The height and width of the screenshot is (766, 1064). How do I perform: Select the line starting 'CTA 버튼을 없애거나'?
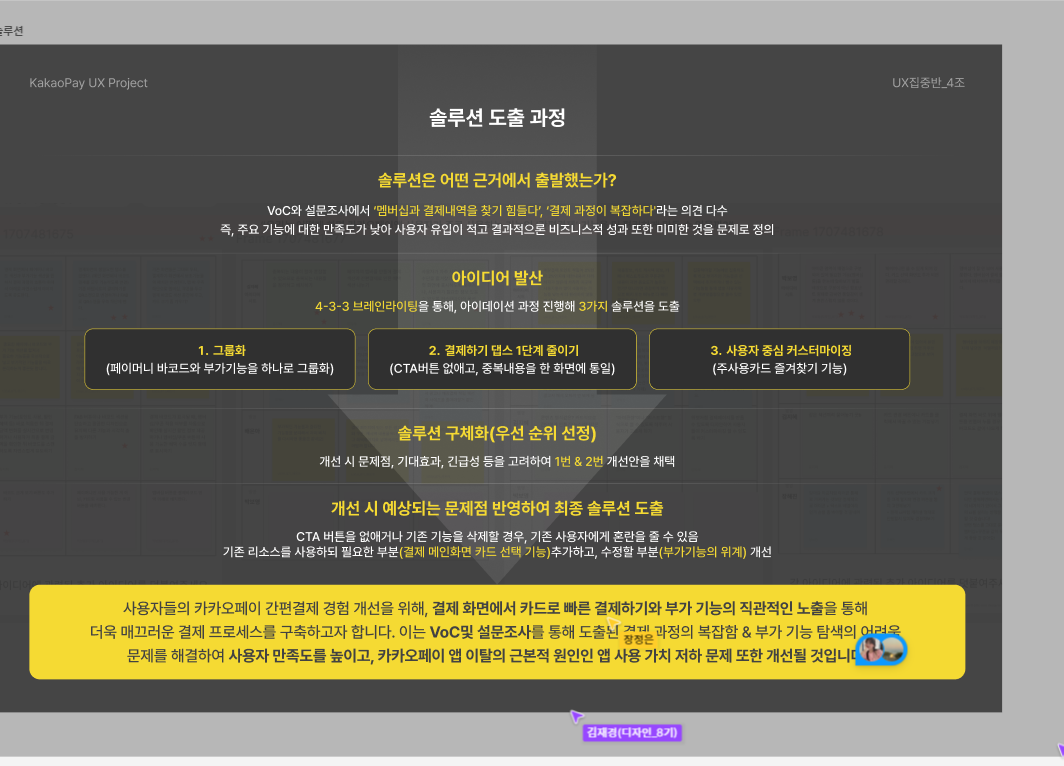tap(497, 536)
